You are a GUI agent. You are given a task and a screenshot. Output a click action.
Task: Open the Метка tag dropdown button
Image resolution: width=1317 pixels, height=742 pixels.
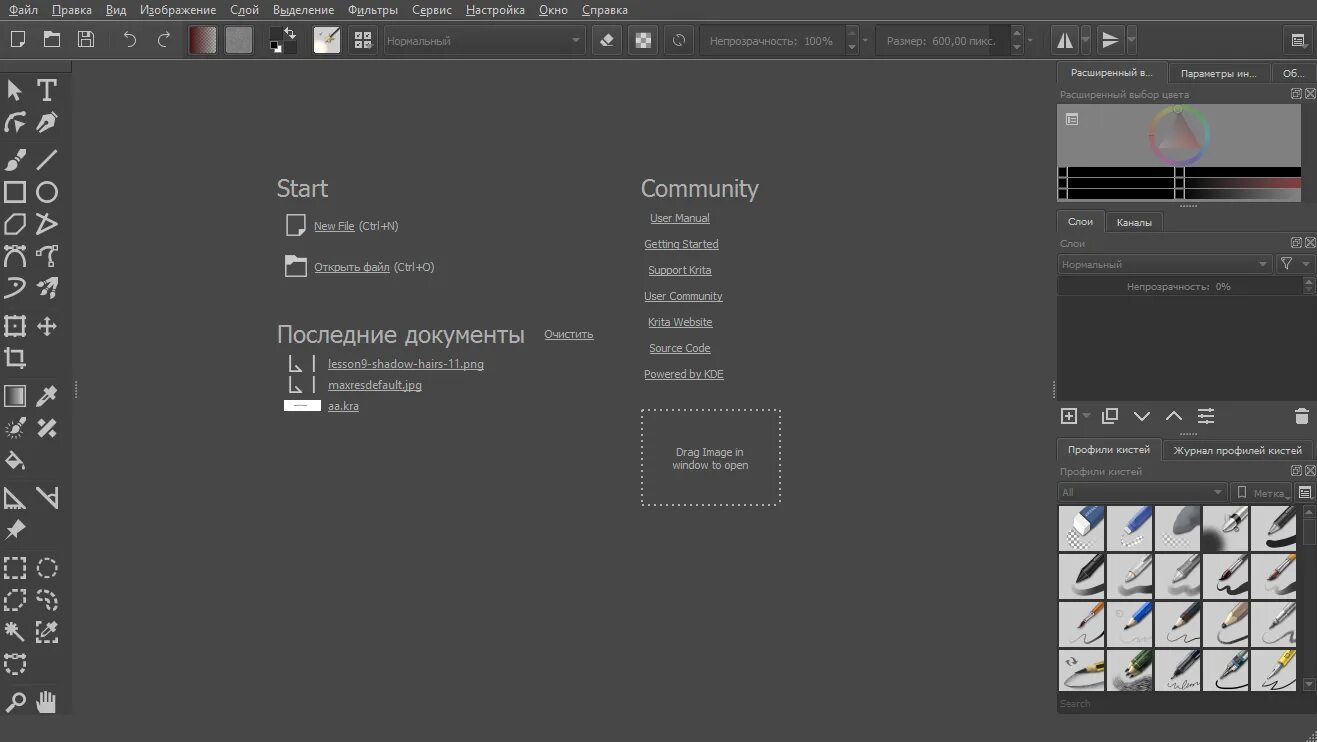(1261, 492)
